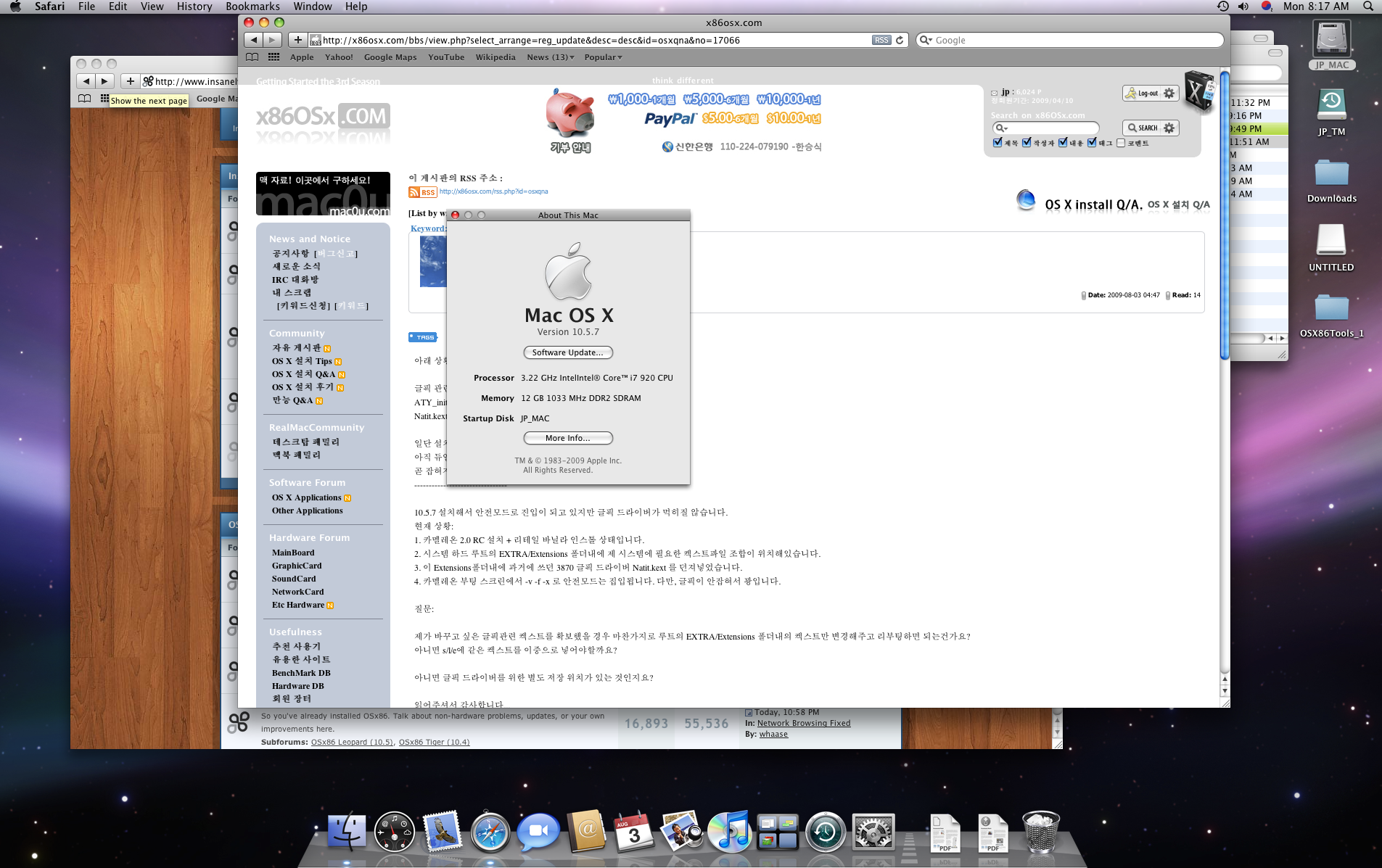The image size is (1382, 868).
Task: Open Spotlight search in menu bar
Action: [x=1368, y=7]
